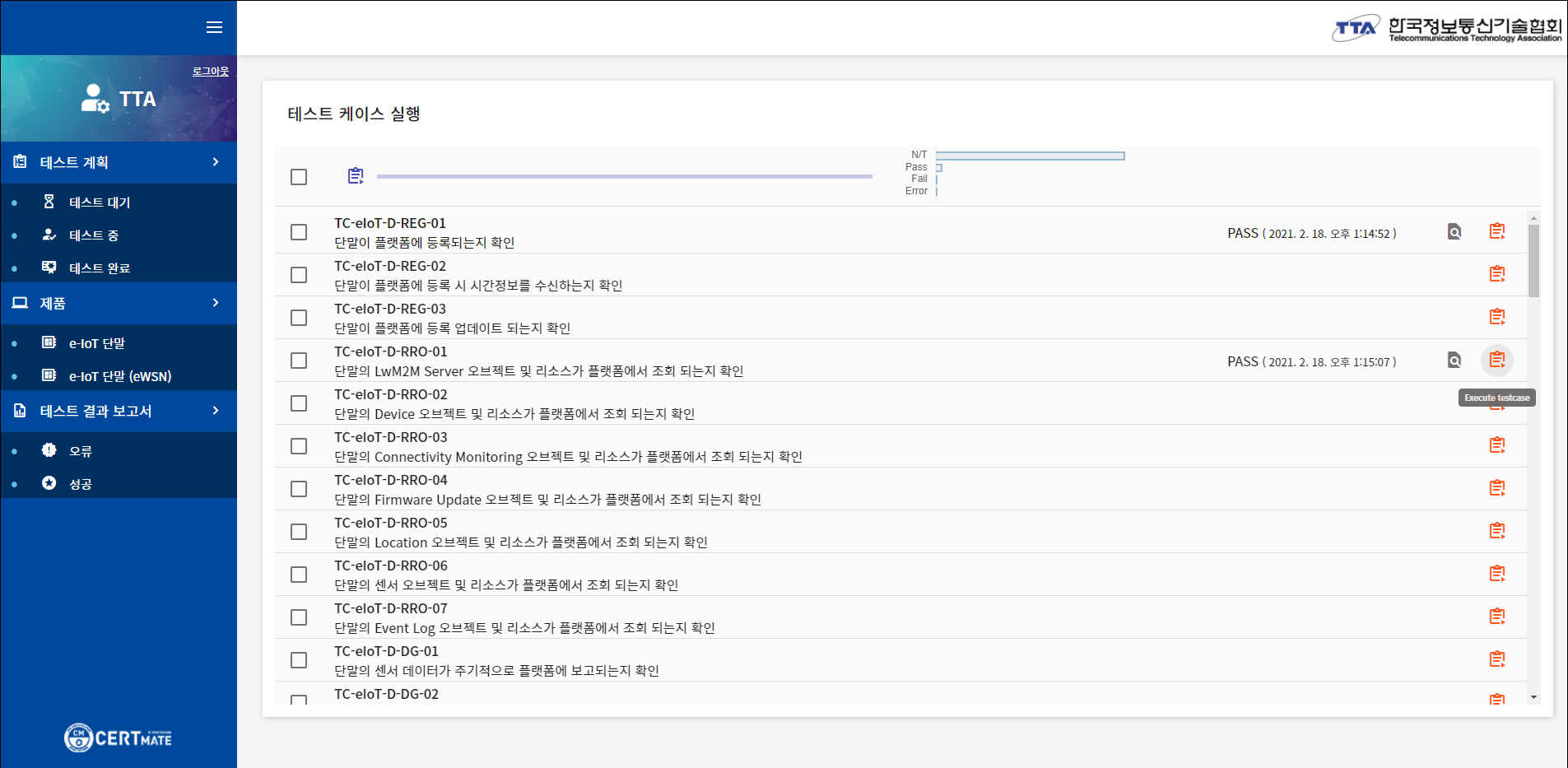Viewport: 1568px width, 768px height.
Task: Click the 로그아웃 link
Action: (211, 72)
